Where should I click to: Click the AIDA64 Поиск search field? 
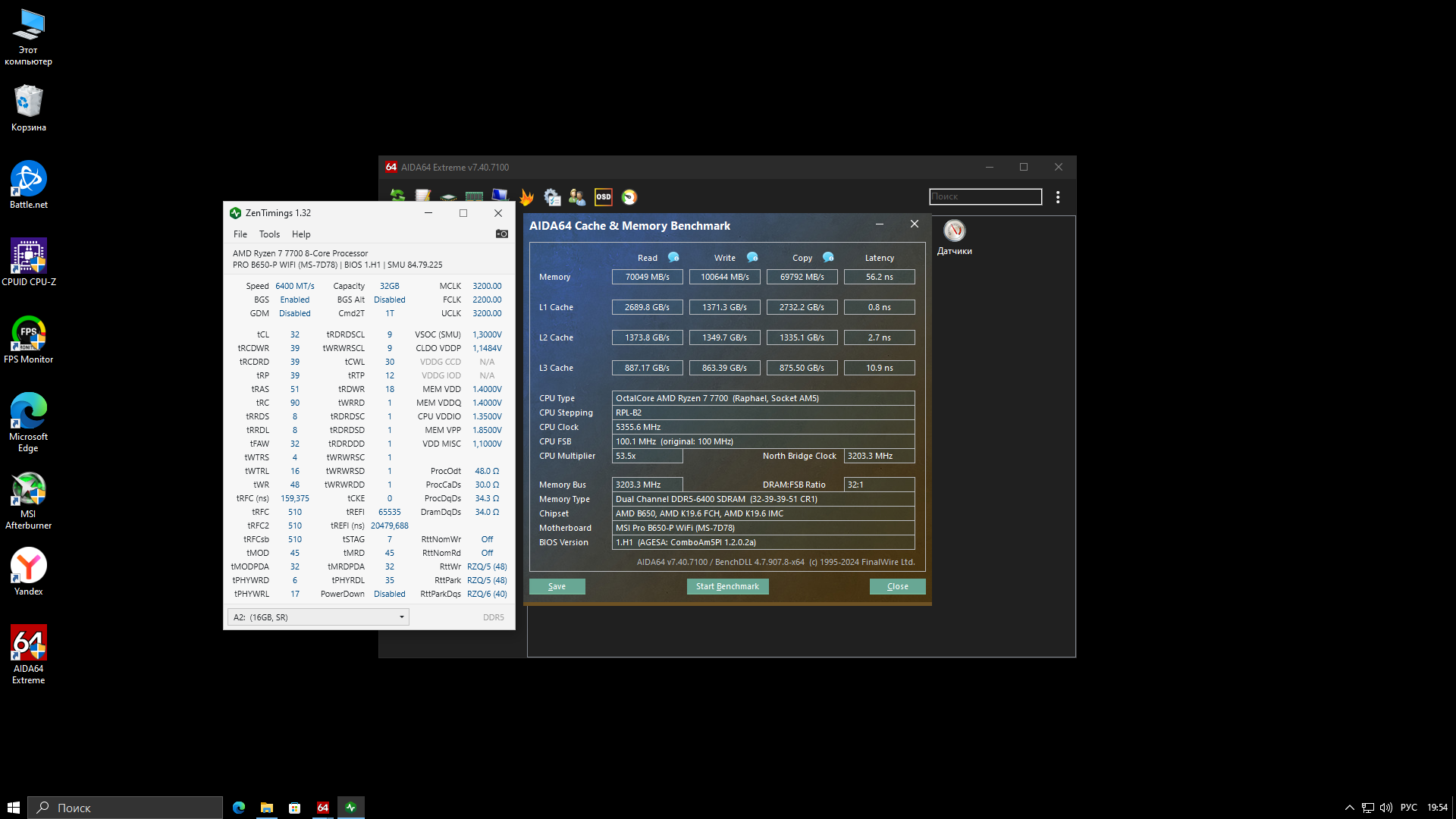[985, 197]
